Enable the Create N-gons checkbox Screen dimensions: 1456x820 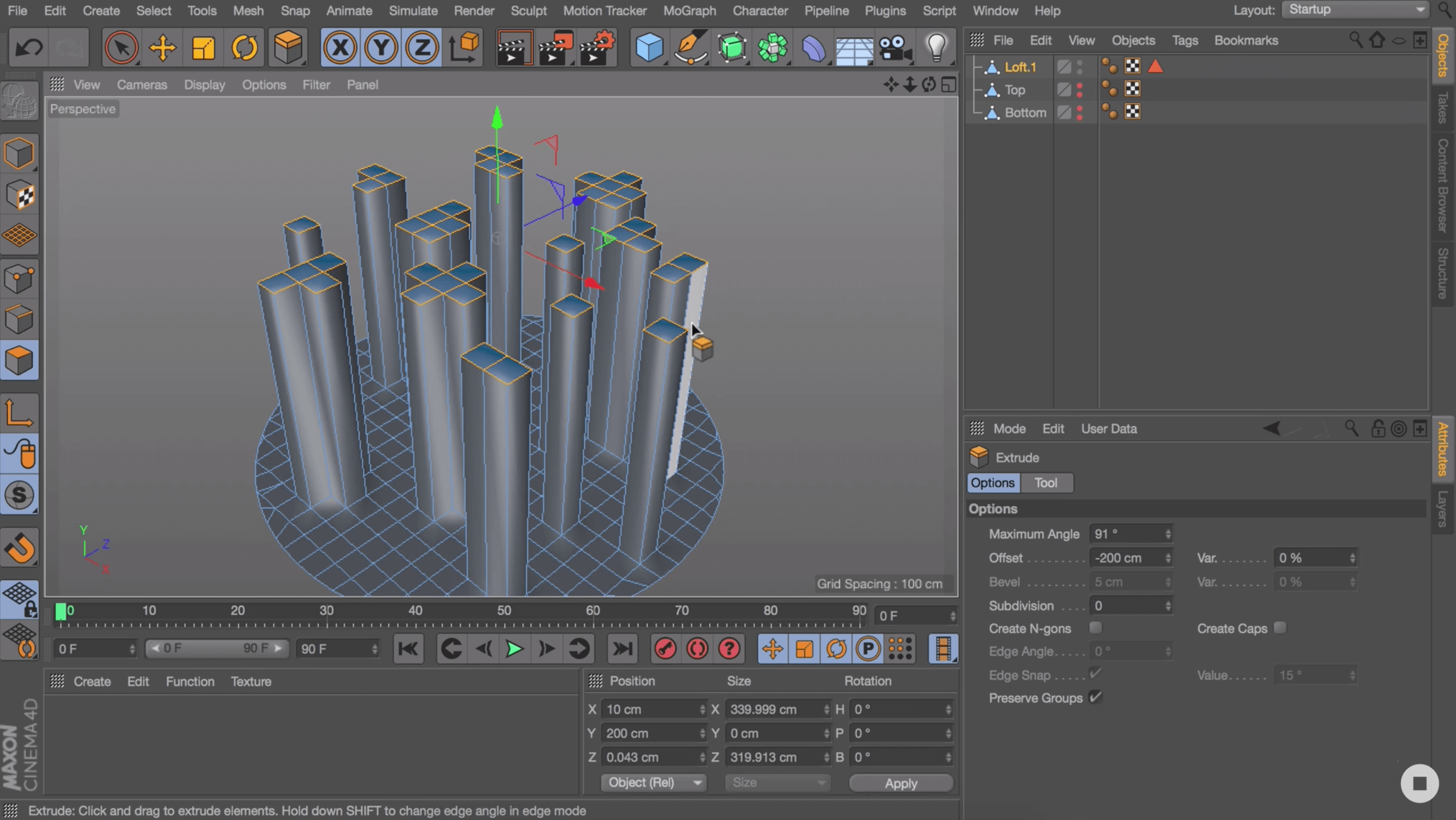click(1095, 628)
